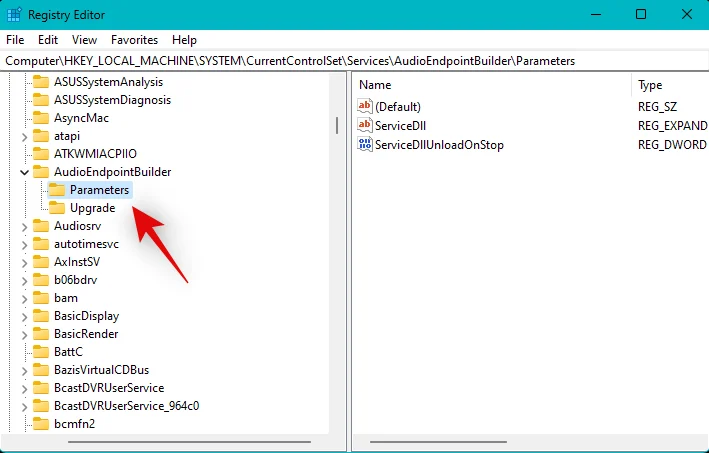This screenshot has height=453, width=709.
Task: Select the BcastDVRUserService_964c0 key
Action: [126, 406]
